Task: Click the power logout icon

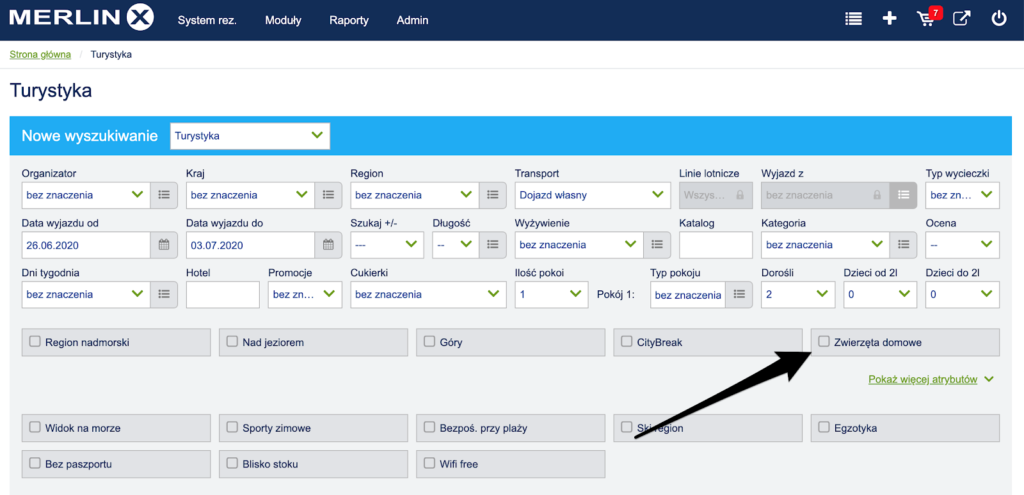Action: (998, 19)
